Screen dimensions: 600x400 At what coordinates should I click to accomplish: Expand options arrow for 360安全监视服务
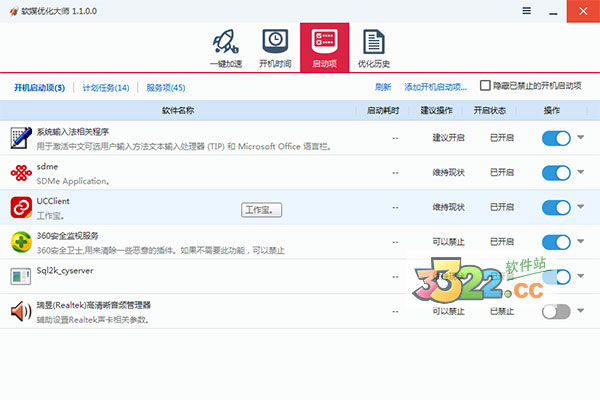580,241
